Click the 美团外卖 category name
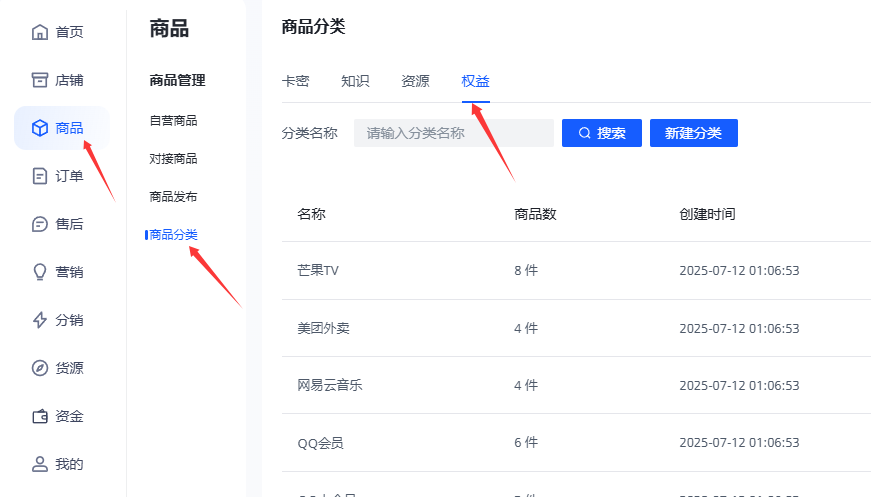Viewport: 871px width, 497px height. coord(323,328)
